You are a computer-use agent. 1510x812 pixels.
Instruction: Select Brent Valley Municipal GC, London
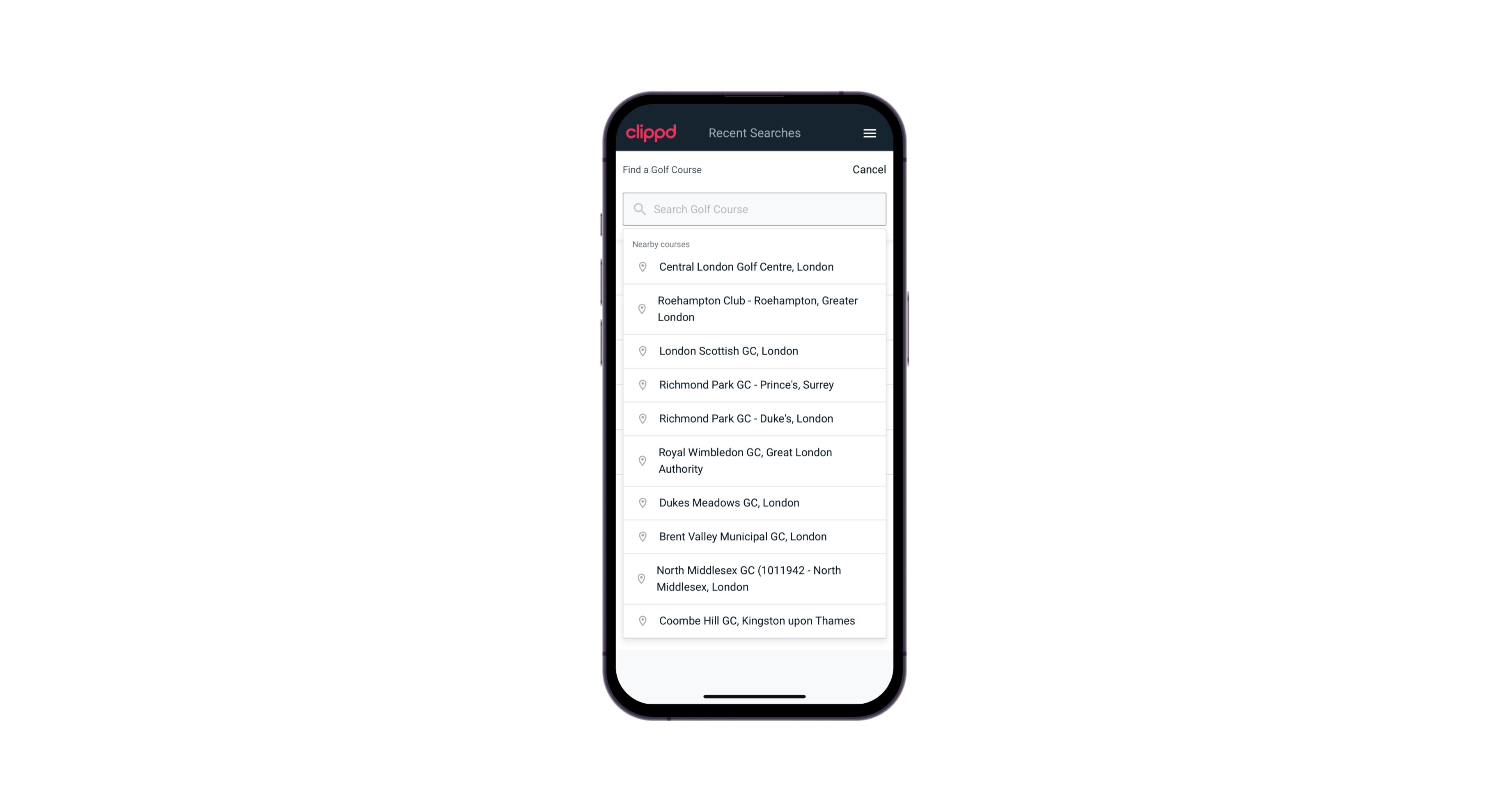point(755,536)
